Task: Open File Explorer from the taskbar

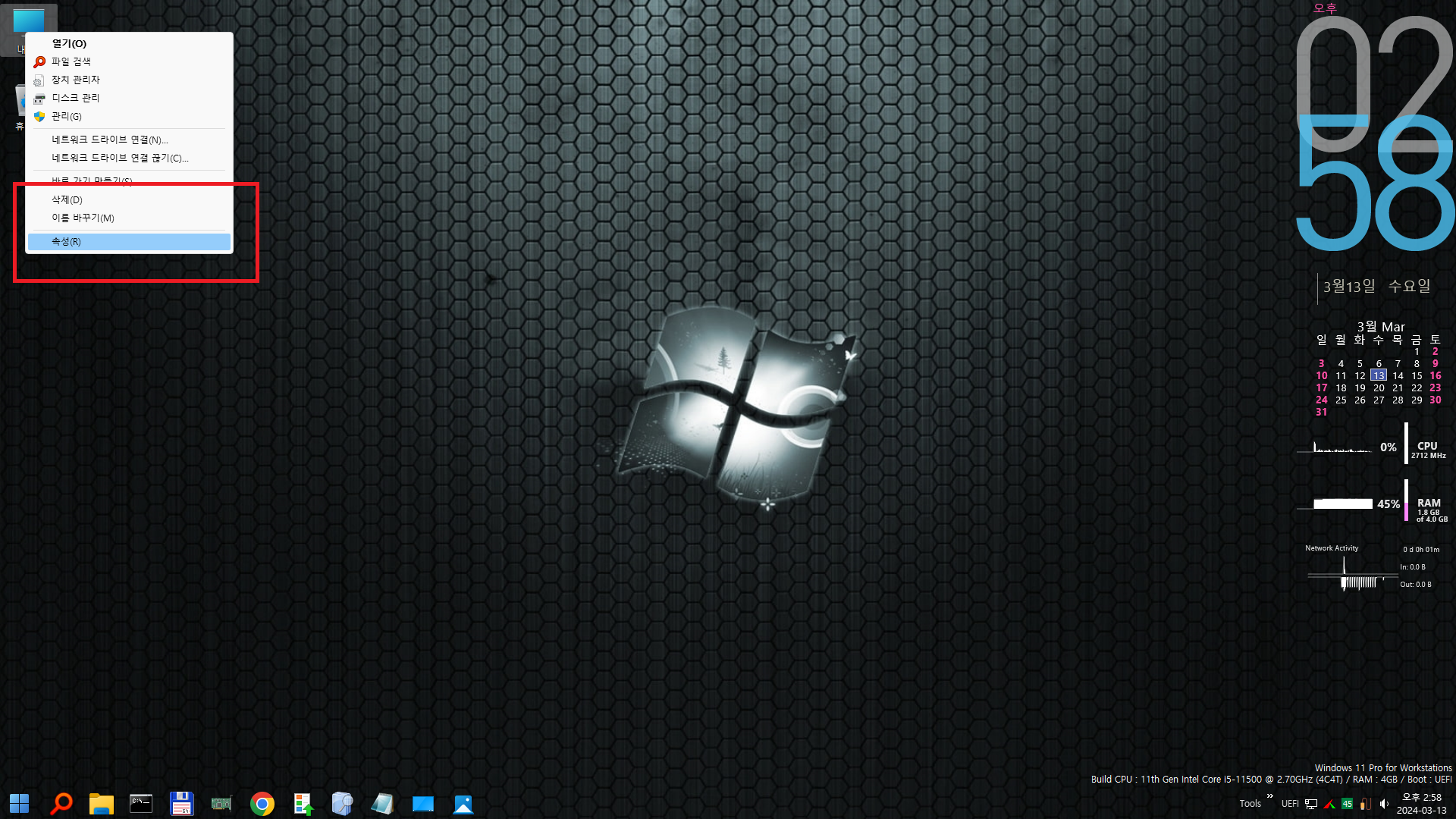Action: tap(101, 804)
